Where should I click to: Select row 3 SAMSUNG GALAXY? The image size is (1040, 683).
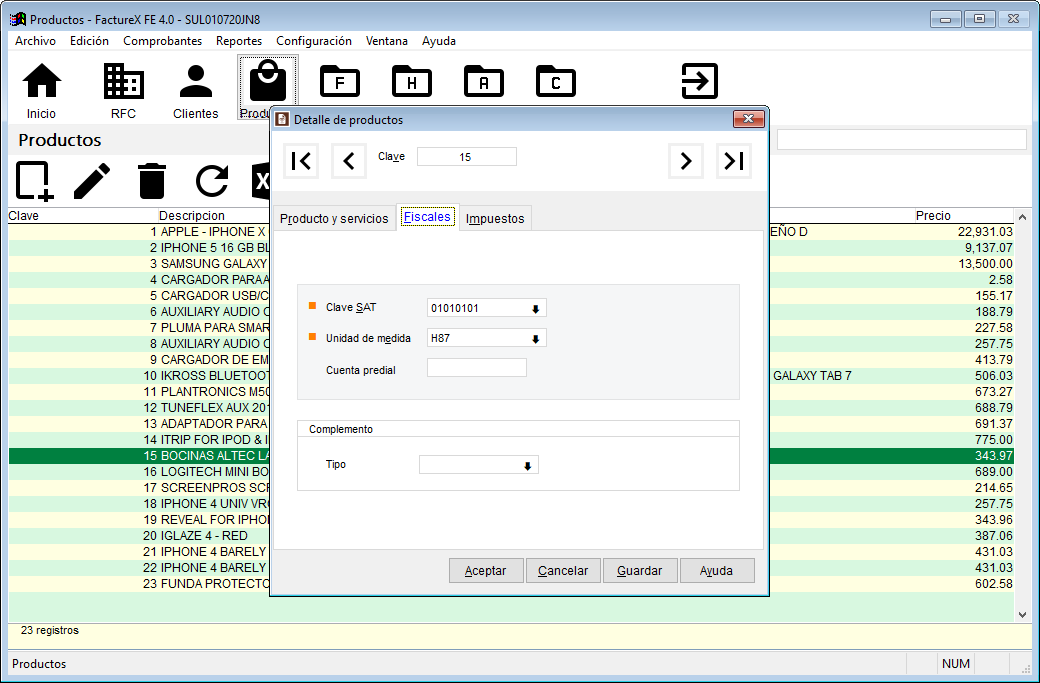[511, 264]
